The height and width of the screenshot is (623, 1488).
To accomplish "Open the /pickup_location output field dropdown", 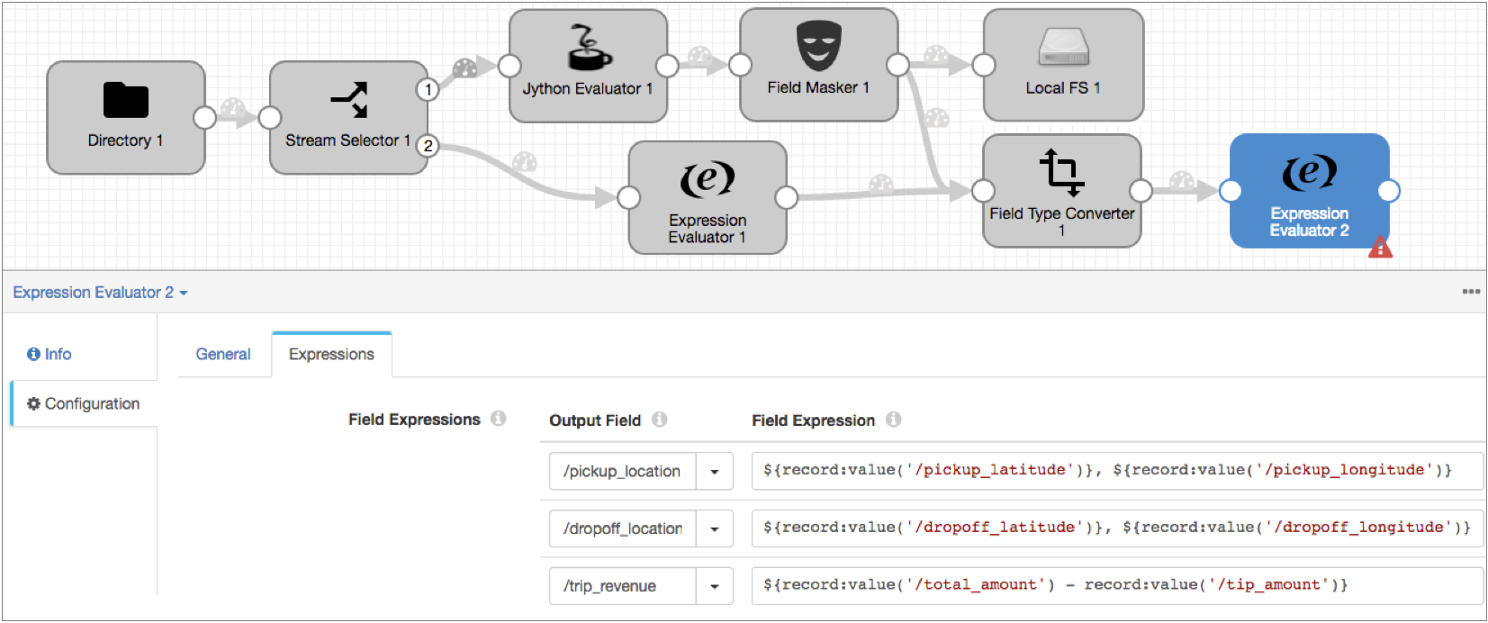I will click(714, 471).
